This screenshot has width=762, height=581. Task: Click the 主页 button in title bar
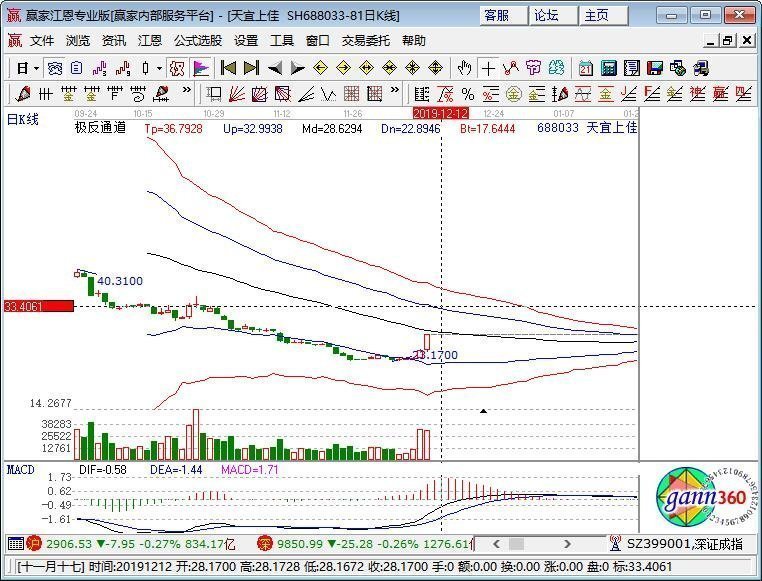[x=604, y=16]
